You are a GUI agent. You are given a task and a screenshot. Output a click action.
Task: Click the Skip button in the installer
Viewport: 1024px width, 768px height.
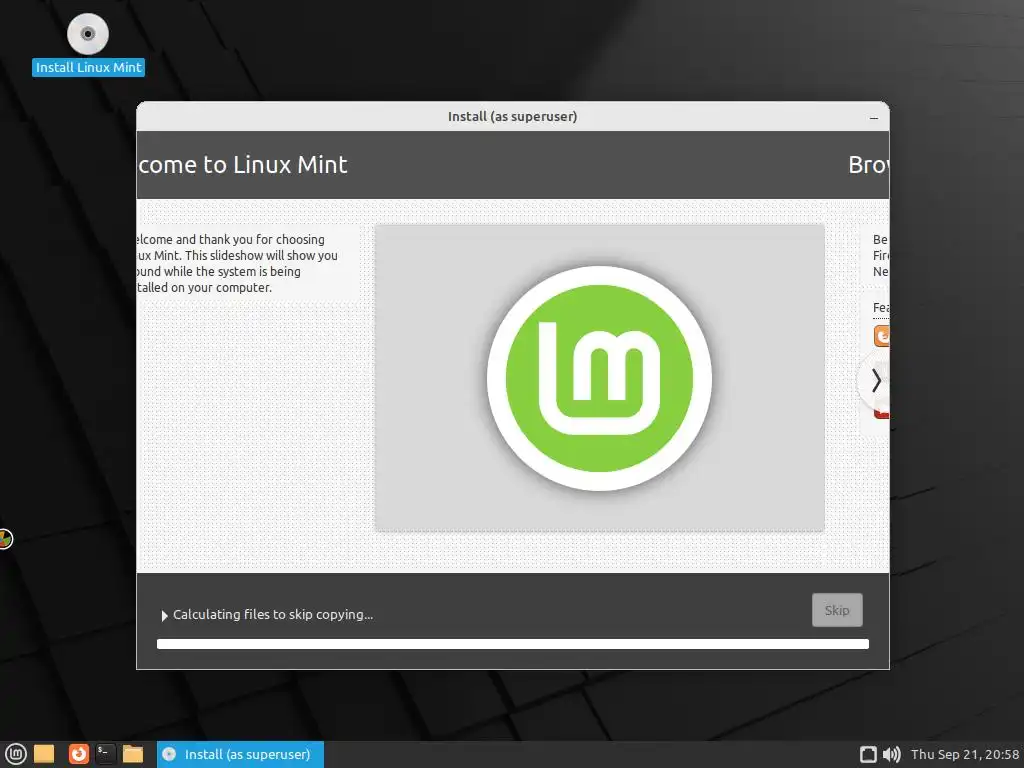837,610
